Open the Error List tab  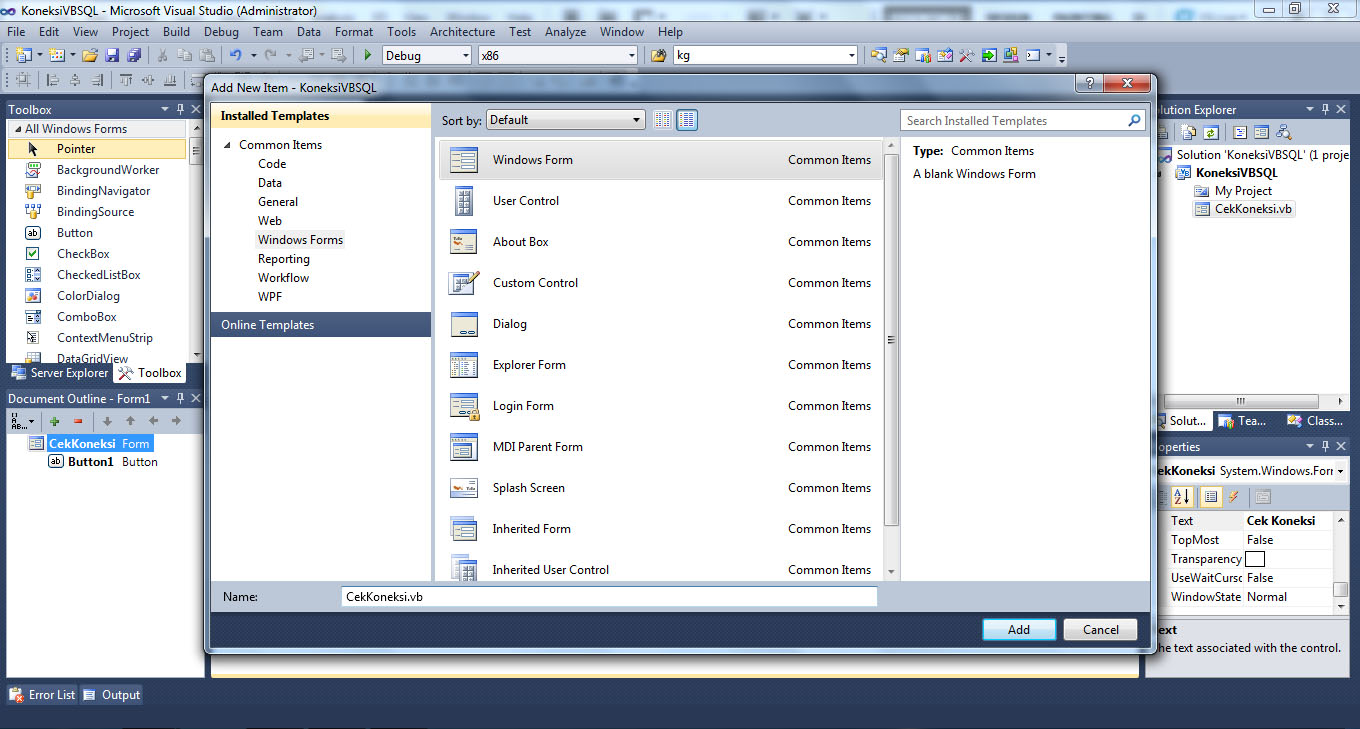[x=42, y=695]
